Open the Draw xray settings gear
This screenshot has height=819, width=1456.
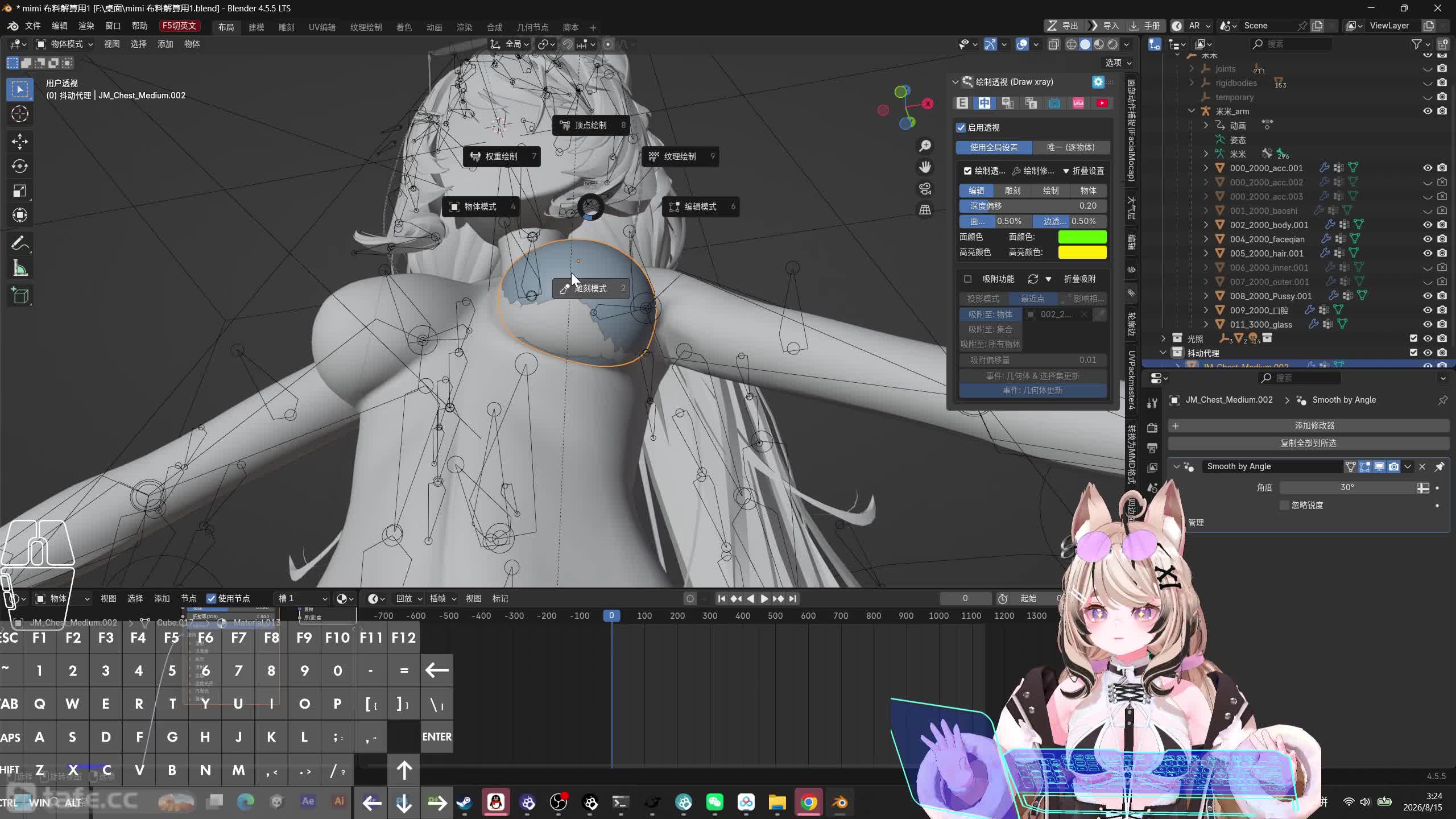(x=1098, y=82)
